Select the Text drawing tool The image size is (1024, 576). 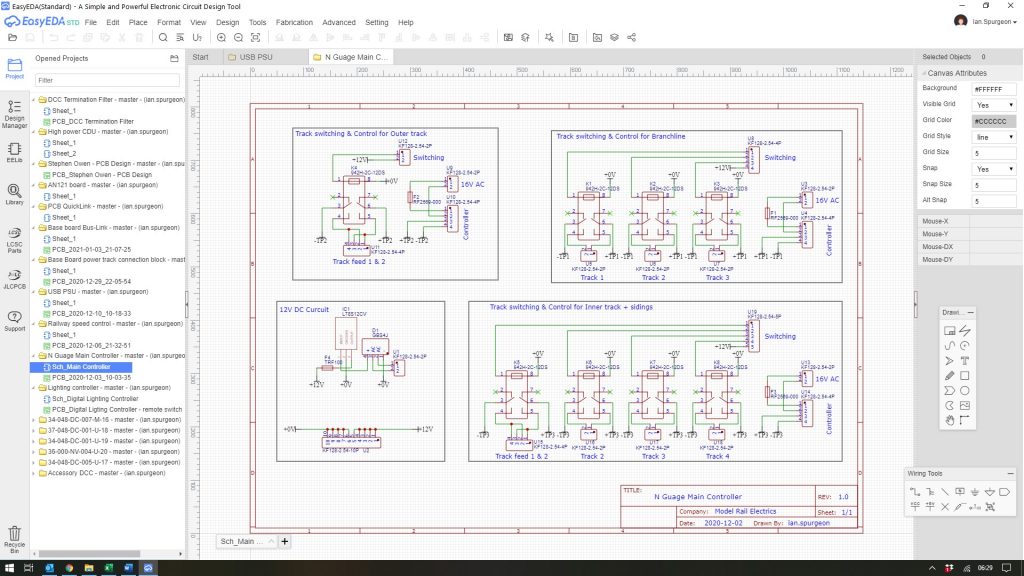point(965,360)
